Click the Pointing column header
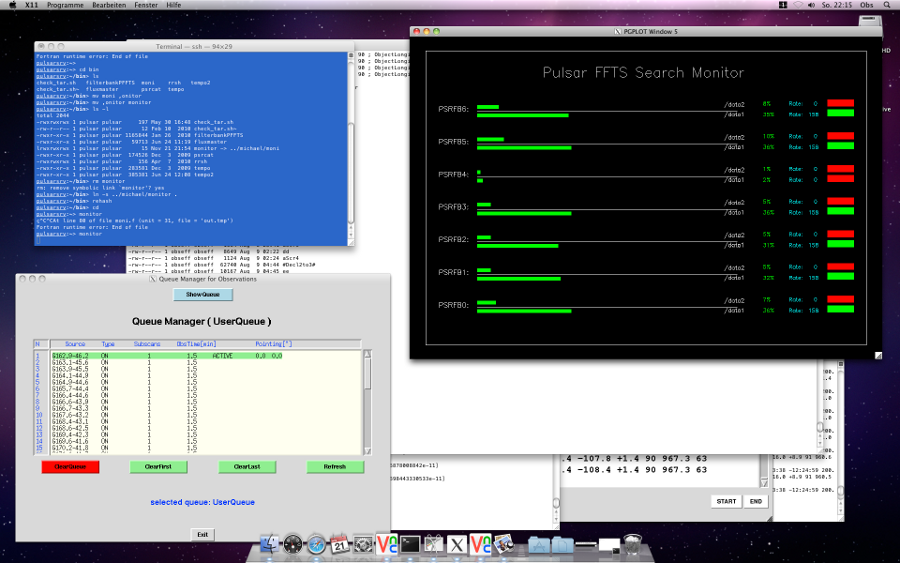900x563 pixels. click(x=274, y=344)
